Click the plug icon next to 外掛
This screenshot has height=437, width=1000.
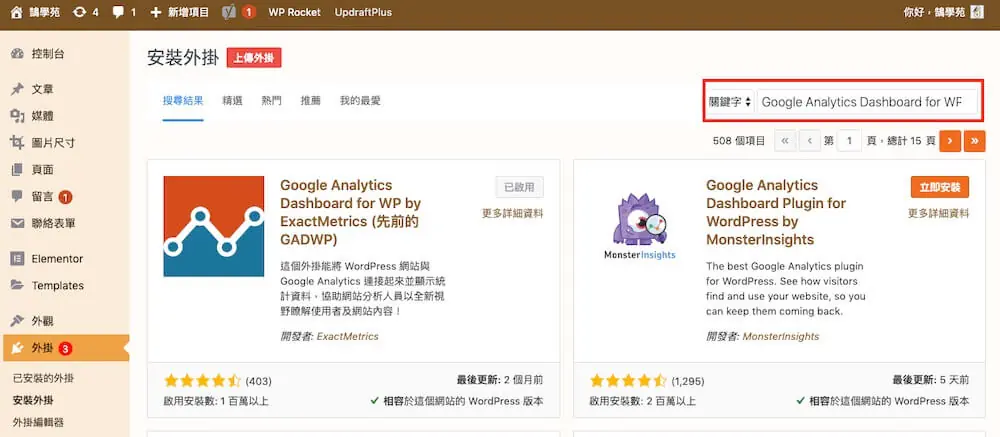[17, 348]
